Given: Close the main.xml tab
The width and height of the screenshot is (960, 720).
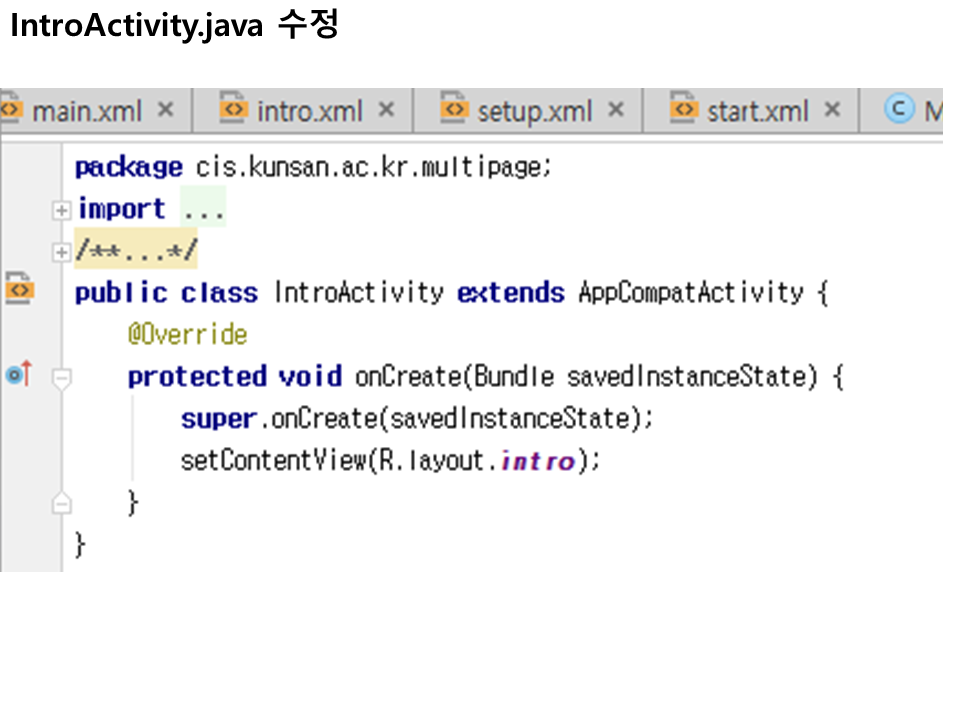Looking at the screenshot, I should pyautogui.click(x=166, y=109).
